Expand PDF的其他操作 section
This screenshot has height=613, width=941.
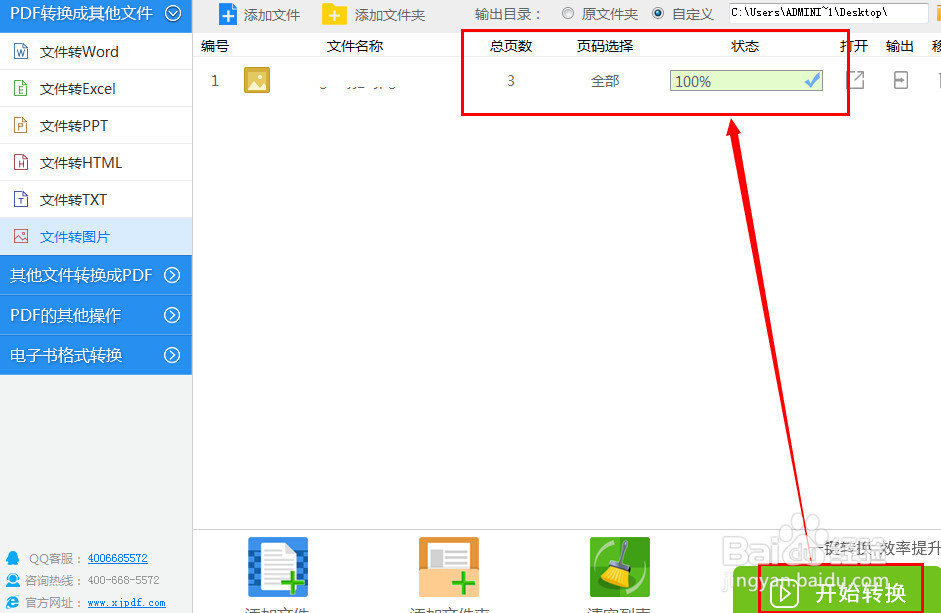click(95, 315)
